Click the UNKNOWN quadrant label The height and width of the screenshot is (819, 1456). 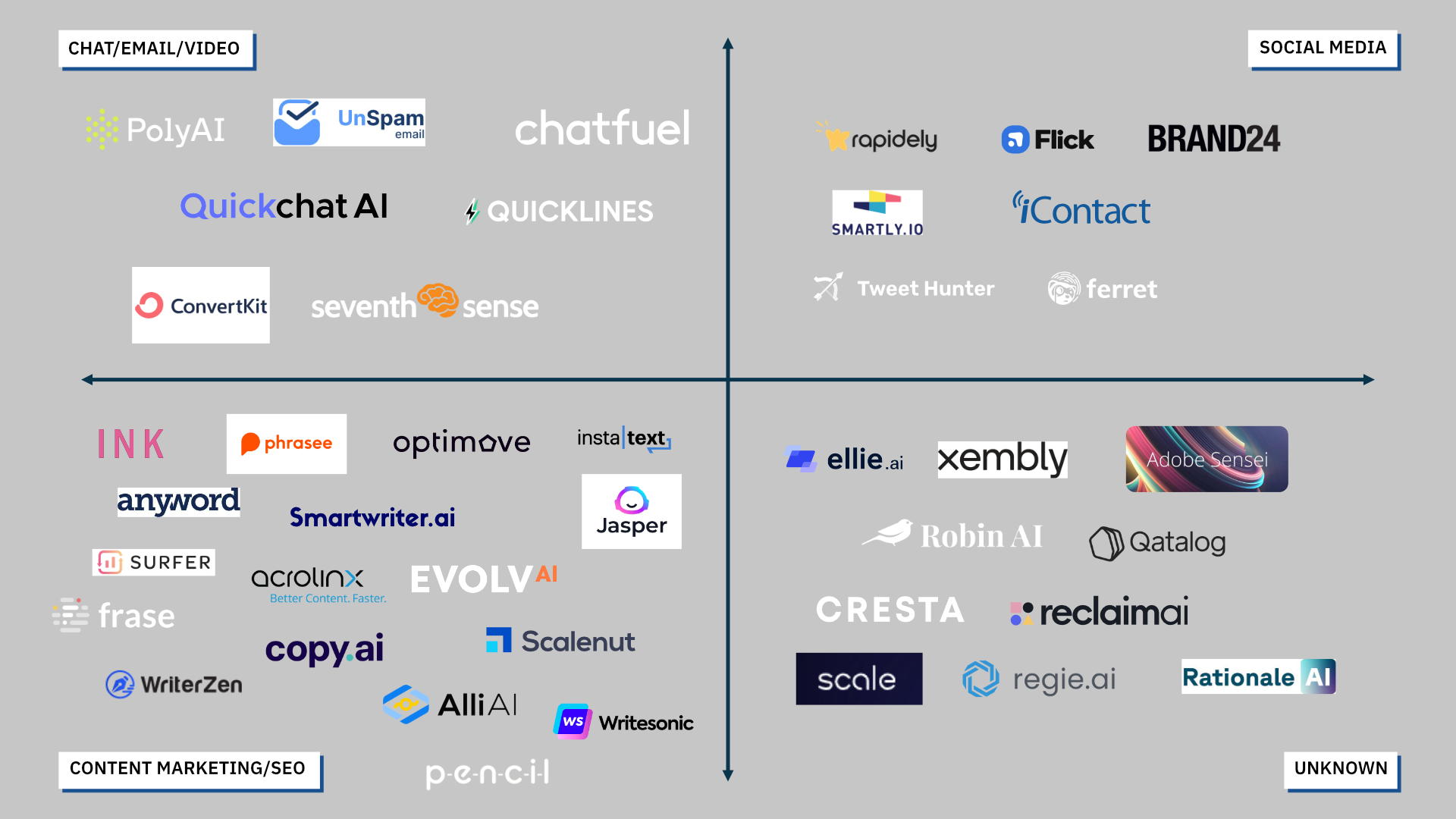[x=1352, y=770]
